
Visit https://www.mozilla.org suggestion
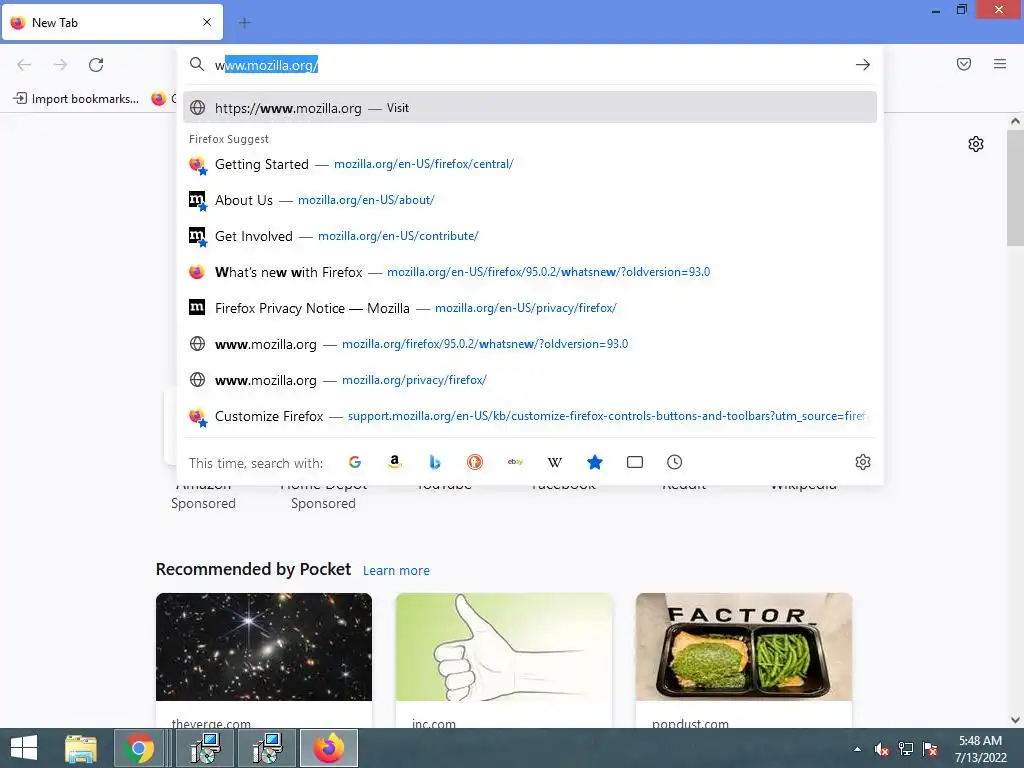click(530, 108)
